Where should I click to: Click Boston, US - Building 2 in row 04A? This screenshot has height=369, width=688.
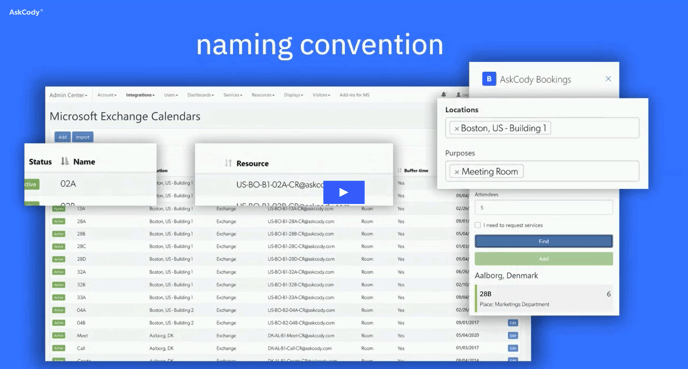171,310
